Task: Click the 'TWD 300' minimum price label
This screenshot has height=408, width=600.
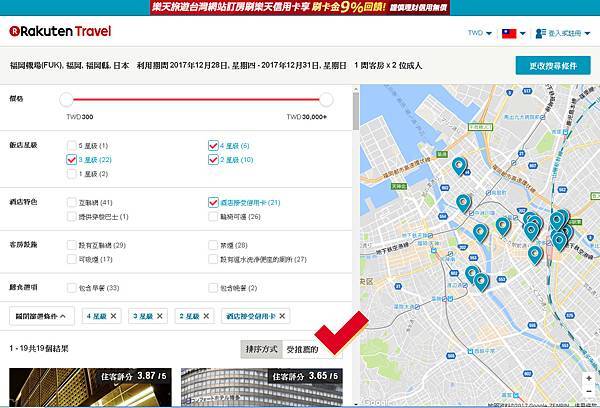Action: pyautogui.click(x=80, y=117)
